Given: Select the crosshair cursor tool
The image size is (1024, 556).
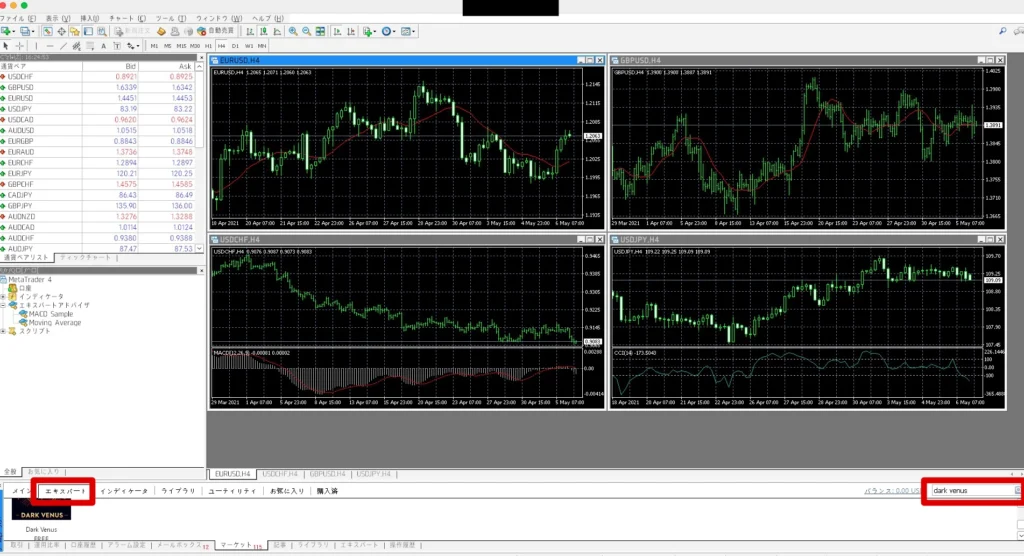Looking at the screenshot, I should 21,46.
